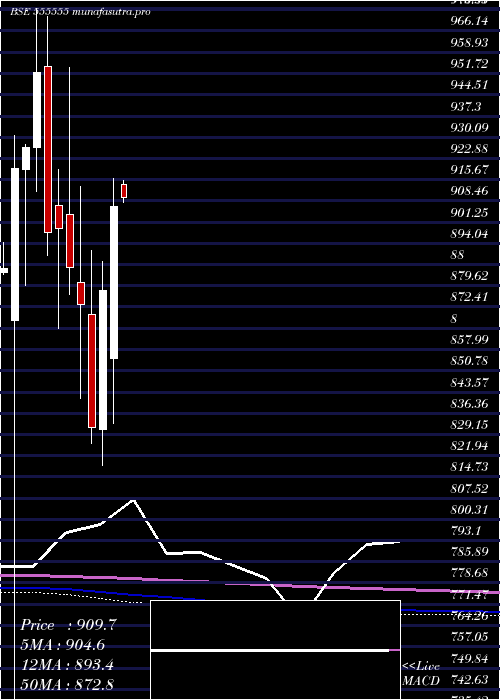Click the 50MA : 872.8 readout
The image size is (500, 700).
[x=67, y=685]
